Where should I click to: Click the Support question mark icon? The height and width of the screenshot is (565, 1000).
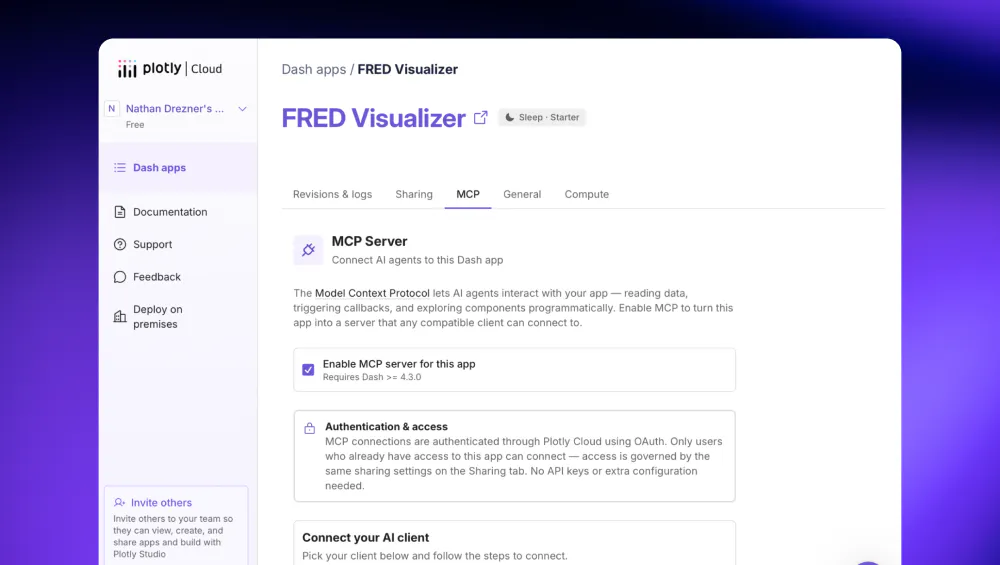(x=120, y=244)
